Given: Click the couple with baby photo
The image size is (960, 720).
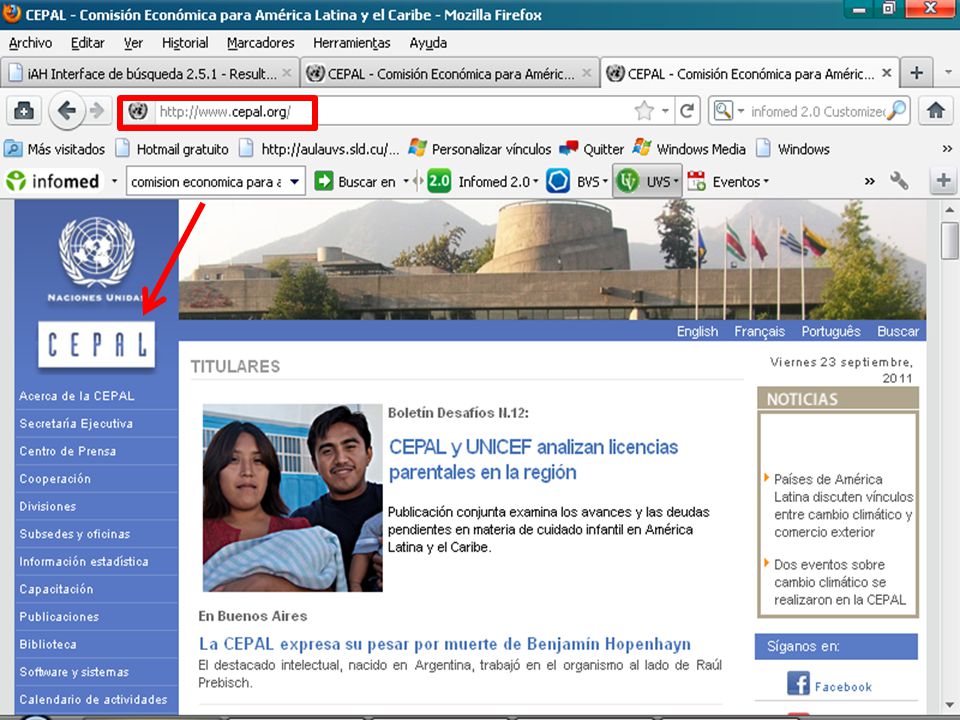Looking at the screenshot, I should 293,497.
